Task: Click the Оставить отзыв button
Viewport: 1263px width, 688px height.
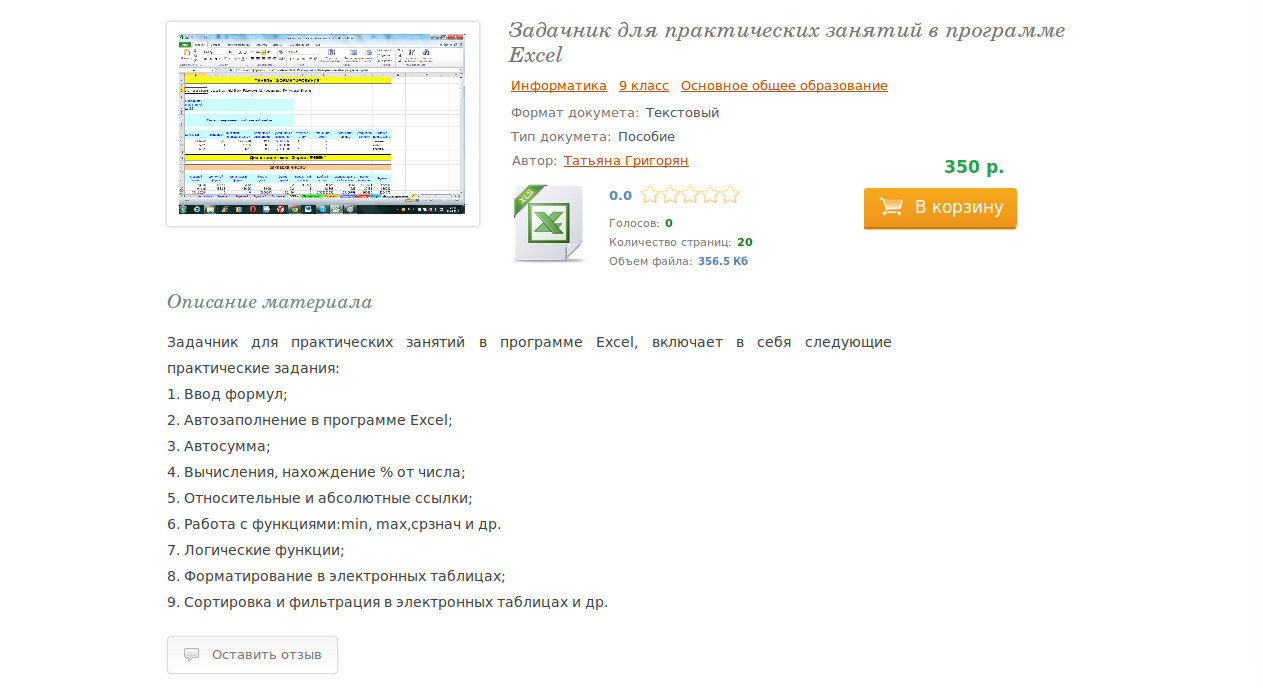Action: (x=252, y=655)
